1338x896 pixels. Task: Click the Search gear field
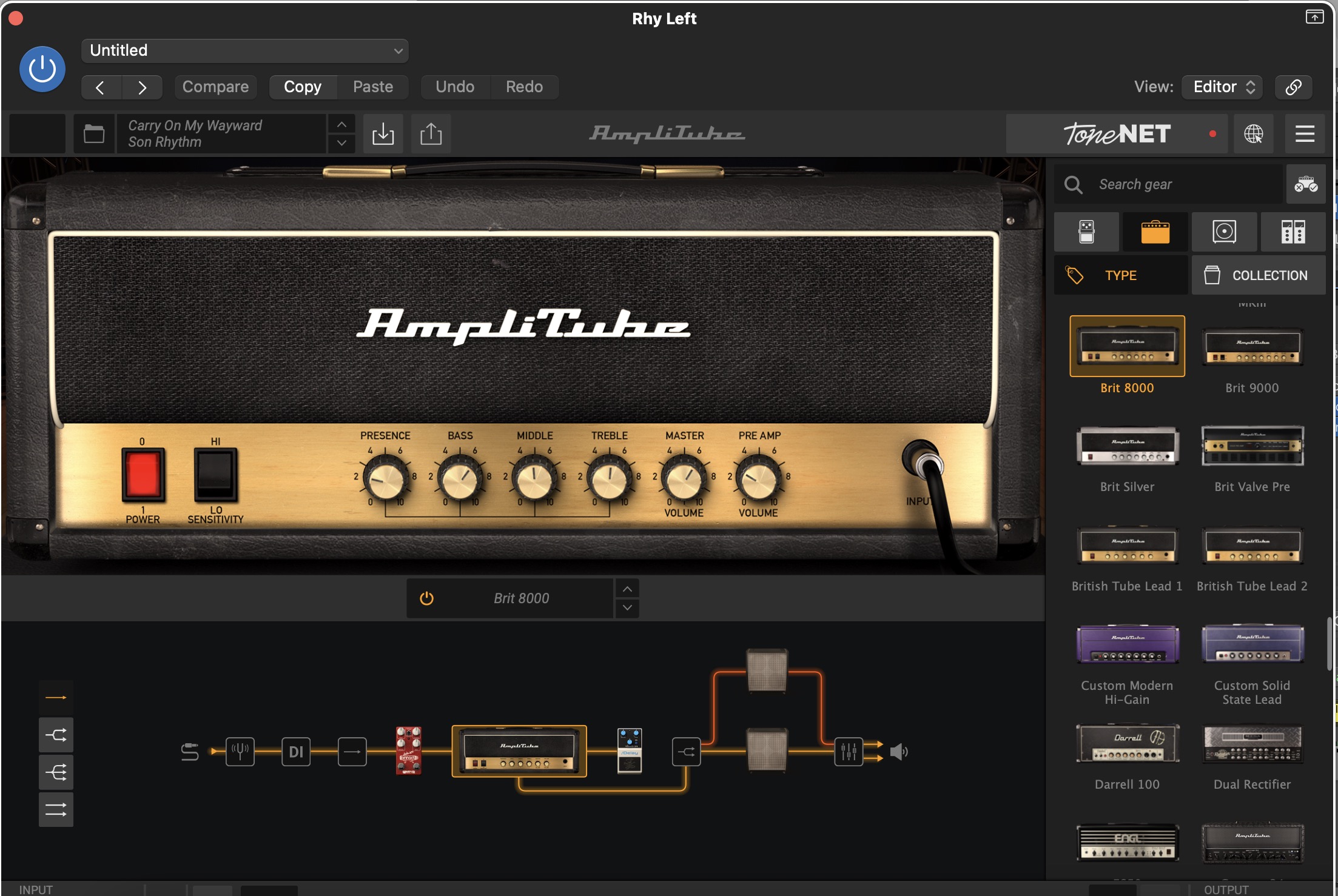(x=1169, y=184)
